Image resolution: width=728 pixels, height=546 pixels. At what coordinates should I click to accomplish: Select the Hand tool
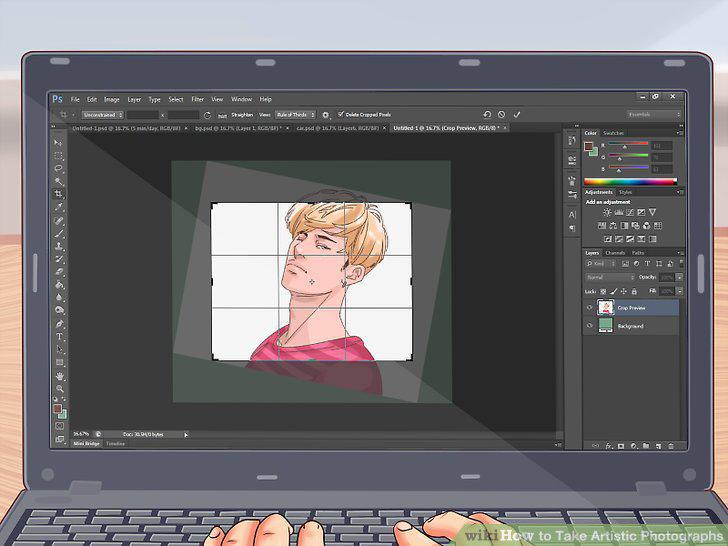tap(59, 376)
